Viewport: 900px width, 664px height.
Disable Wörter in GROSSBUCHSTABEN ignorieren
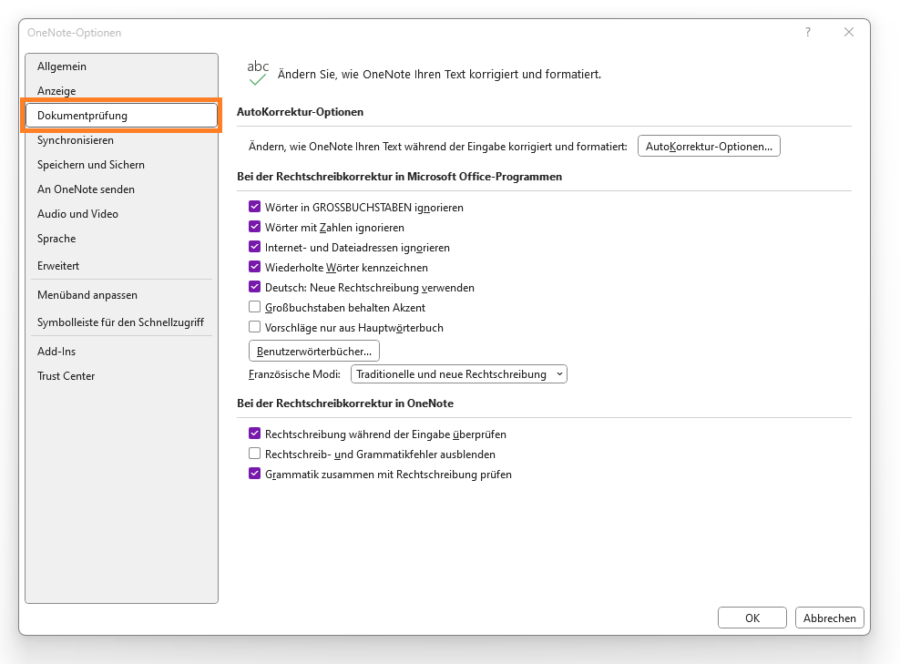tap(255, 207)
